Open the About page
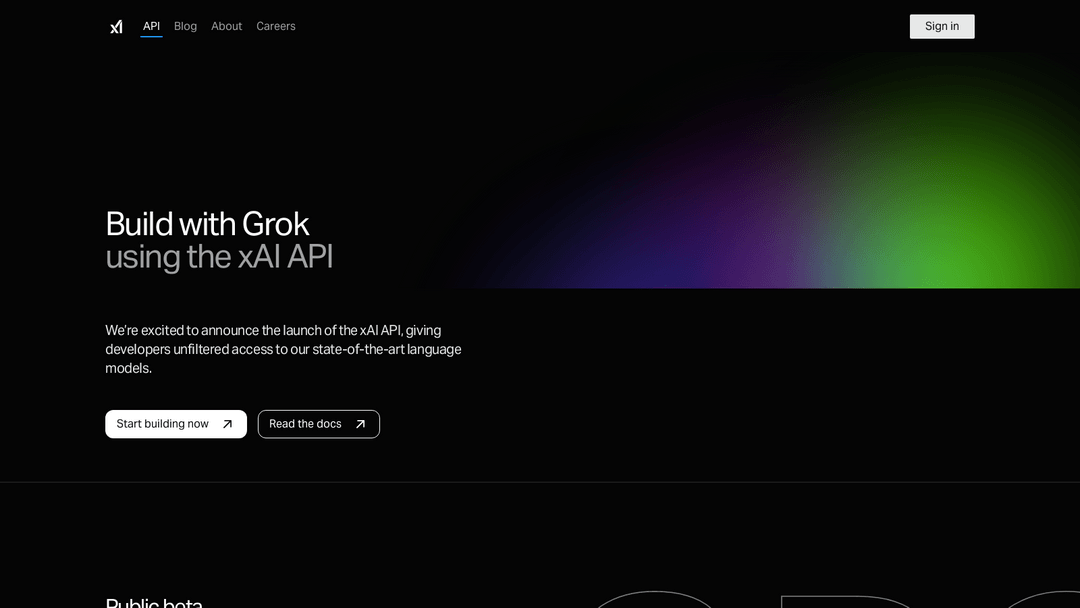Image resolution: width=1080 pixels, height=608 pixels. coord(227,26)
